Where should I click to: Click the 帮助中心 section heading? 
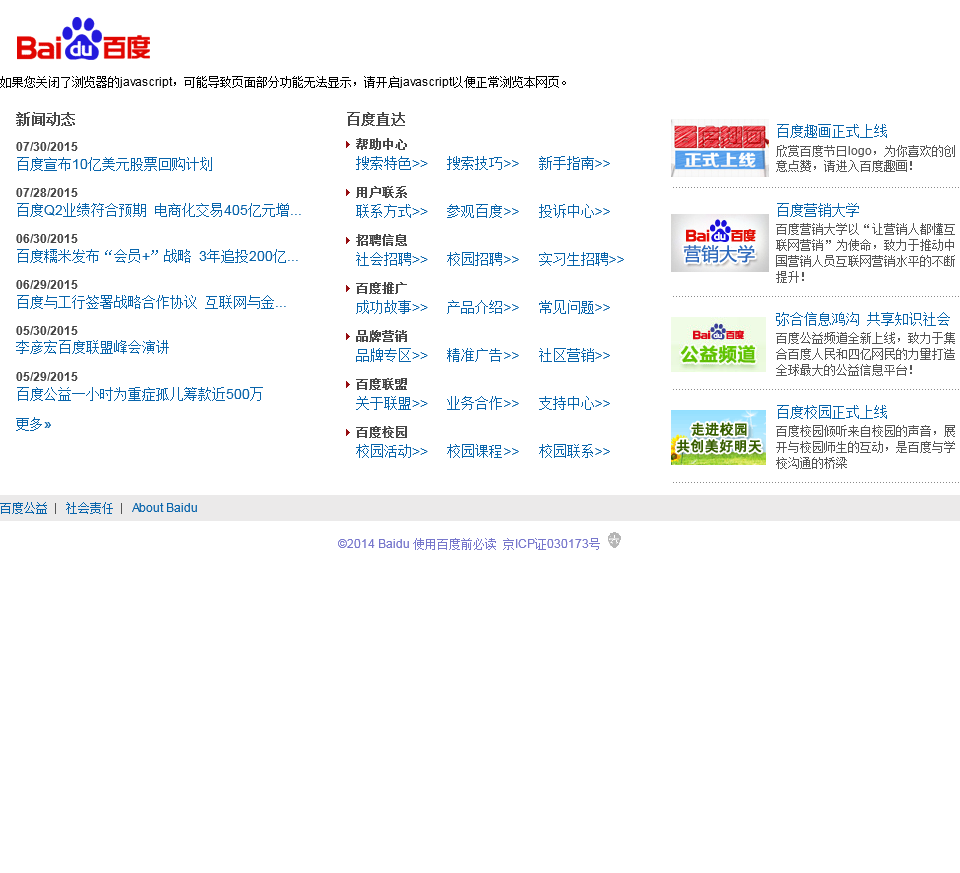tap(381, 144)
